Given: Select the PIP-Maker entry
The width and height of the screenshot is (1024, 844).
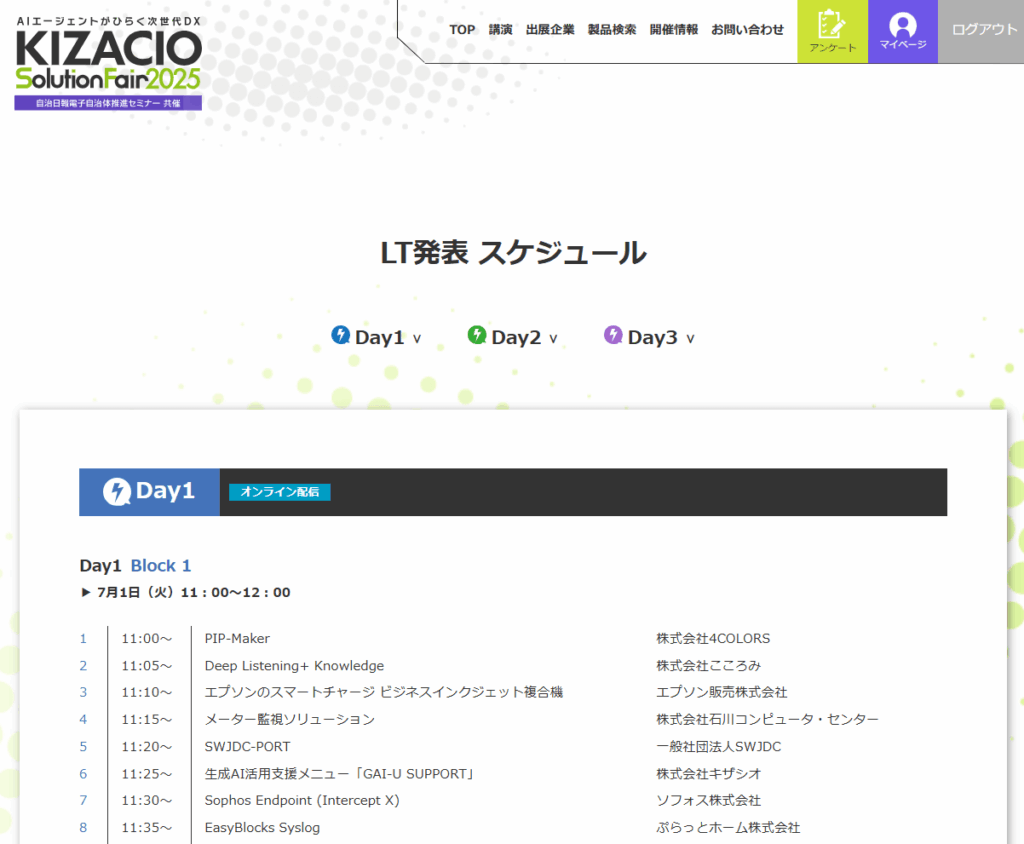Looking at the screenshot, I should (237, 638).
